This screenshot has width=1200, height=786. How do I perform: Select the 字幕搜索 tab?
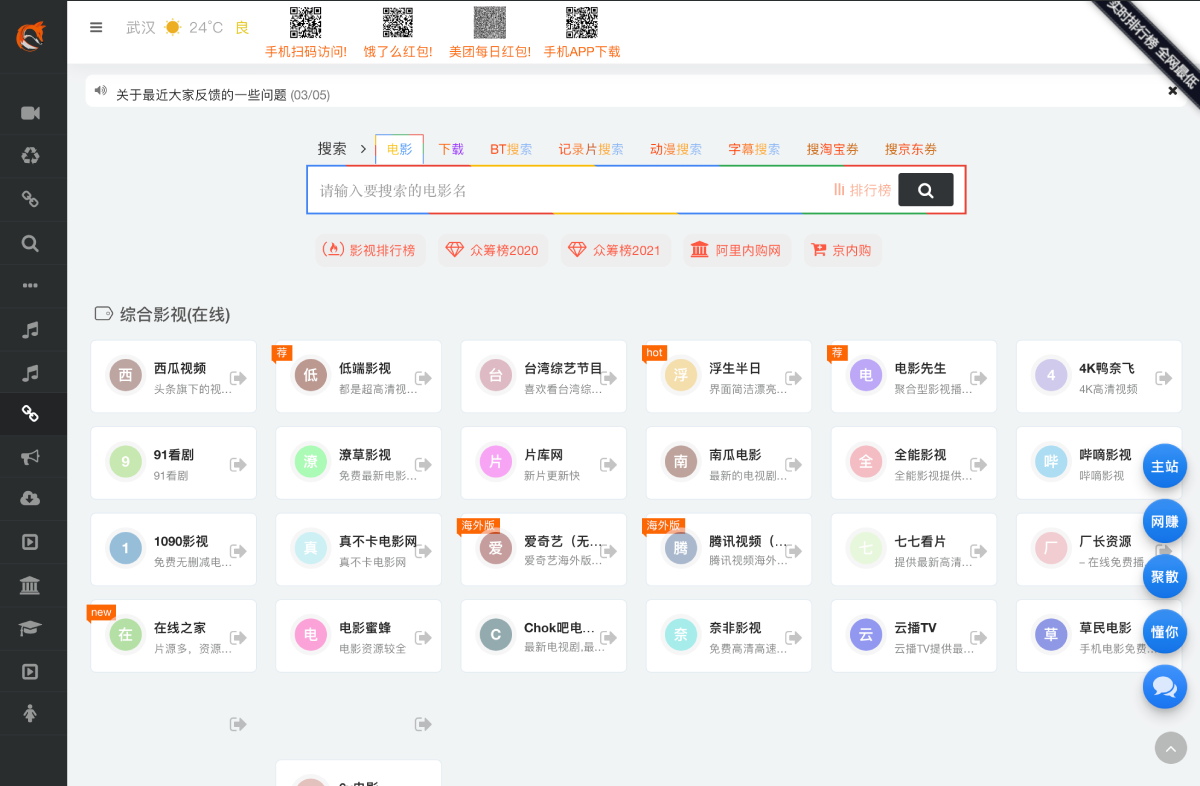click(754, 149)
